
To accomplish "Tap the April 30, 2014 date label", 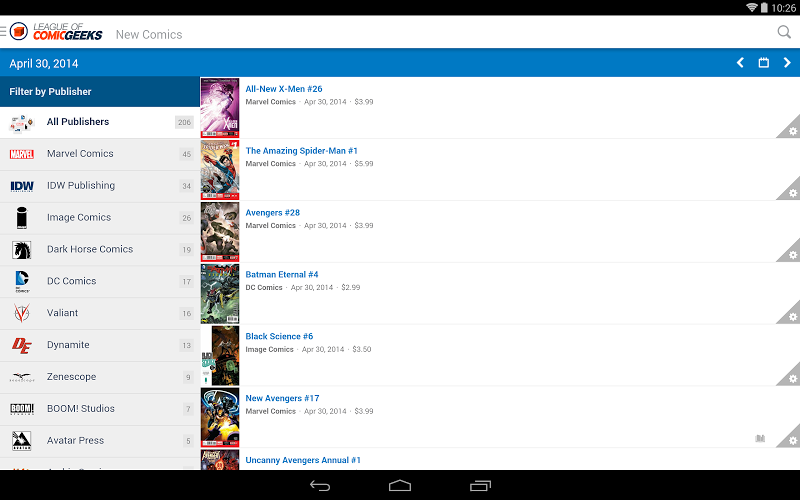I will 44,64.
